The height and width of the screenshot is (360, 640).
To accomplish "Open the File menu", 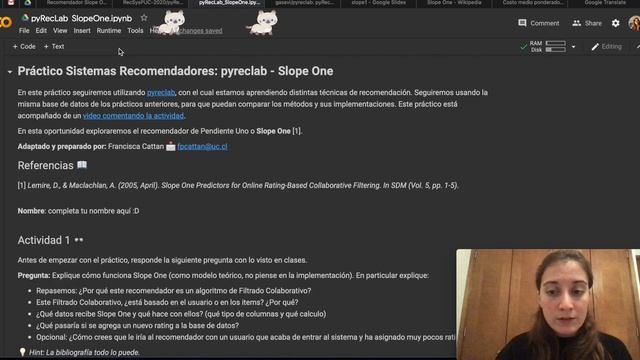I will (x=24, y=31).
